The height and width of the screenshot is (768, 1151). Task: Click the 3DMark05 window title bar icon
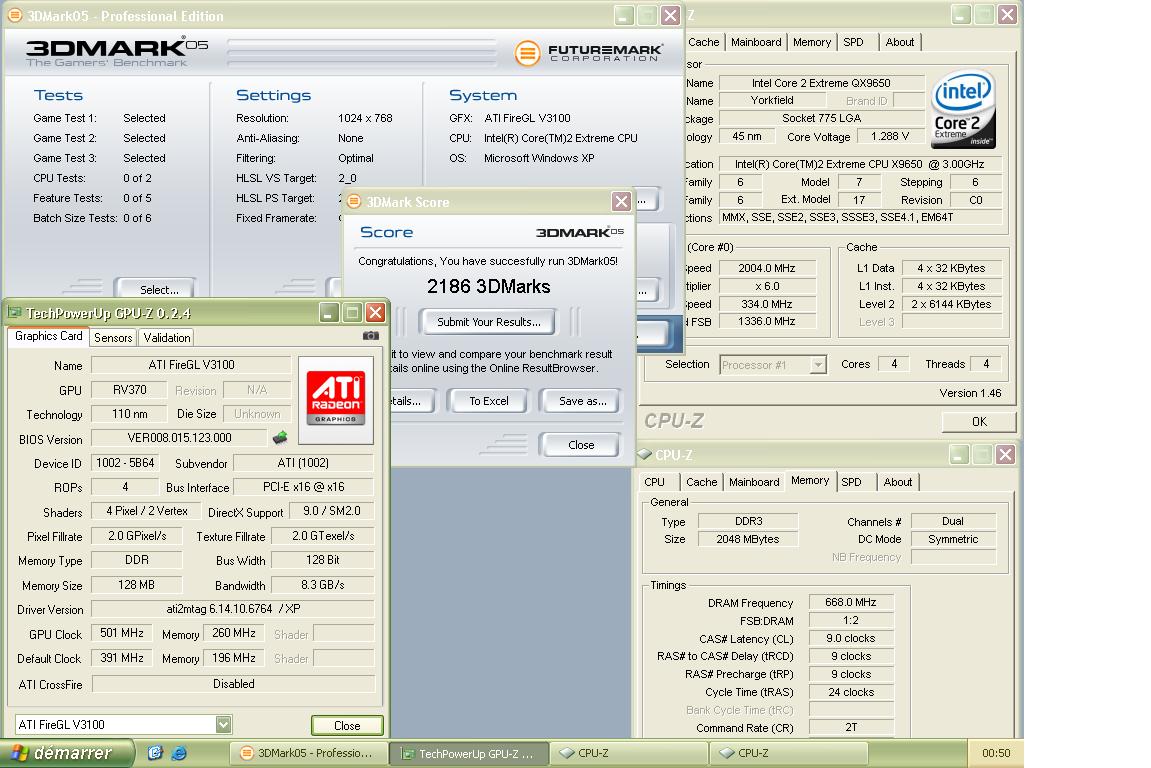[x=14, y=15]
